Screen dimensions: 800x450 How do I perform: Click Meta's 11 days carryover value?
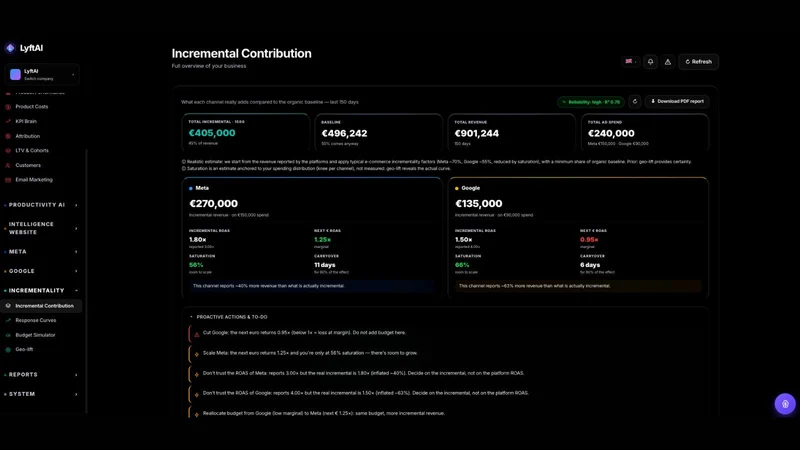coord(324,265)
